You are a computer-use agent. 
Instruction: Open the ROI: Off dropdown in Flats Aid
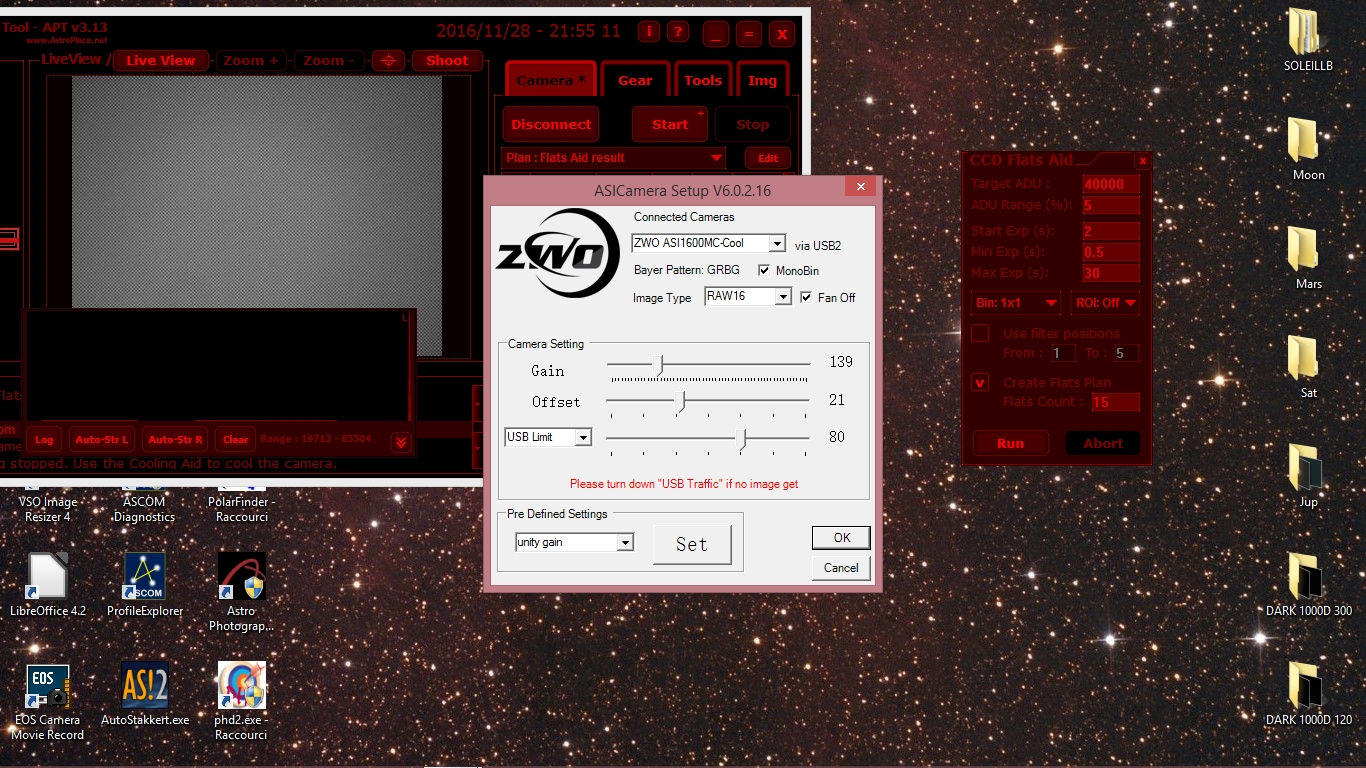(x=1104, y=302)
